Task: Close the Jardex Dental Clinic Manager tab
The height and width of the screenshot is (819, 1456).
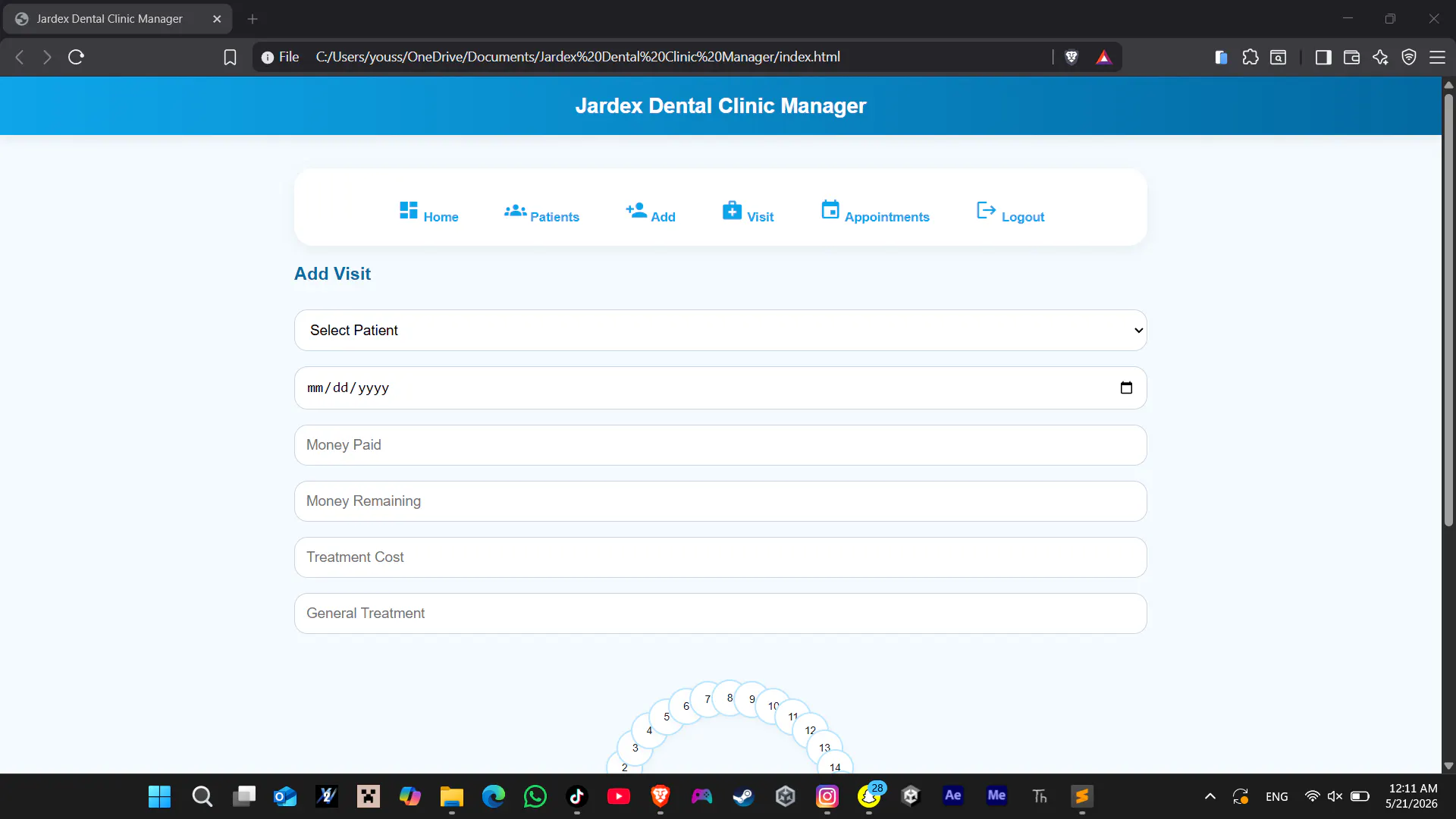Action: coord(217,19)
